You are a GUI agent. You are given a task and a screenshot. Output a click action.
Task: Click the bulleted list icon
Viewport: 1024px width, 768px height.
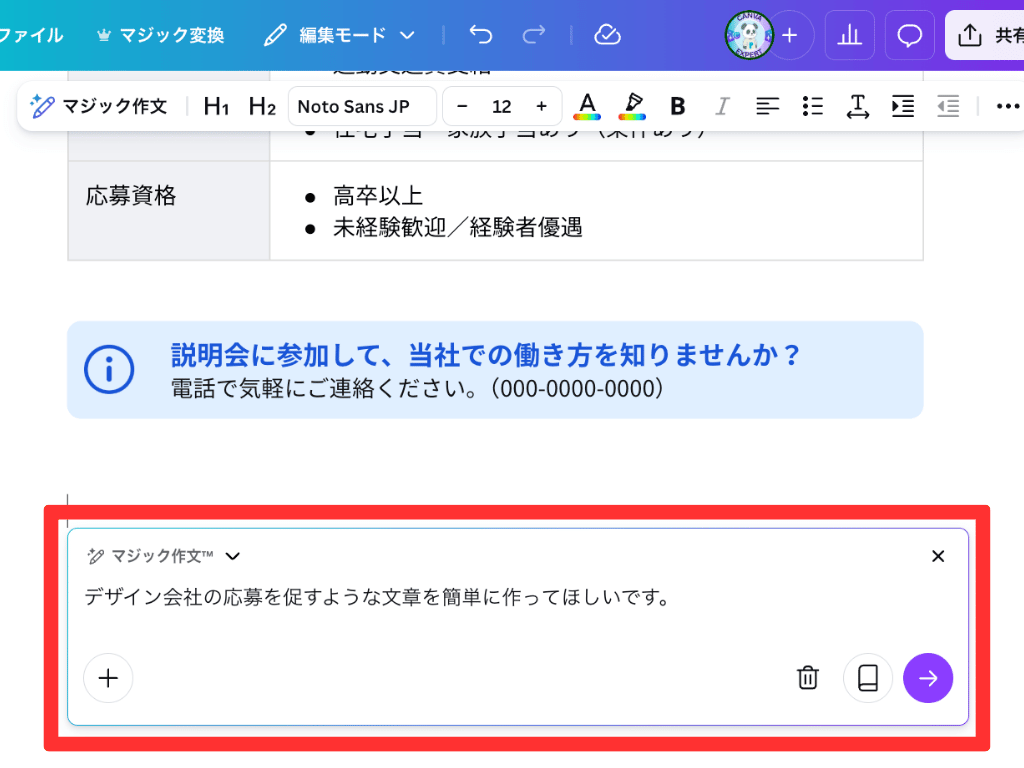pyautogui.click(x=812, y=106)
